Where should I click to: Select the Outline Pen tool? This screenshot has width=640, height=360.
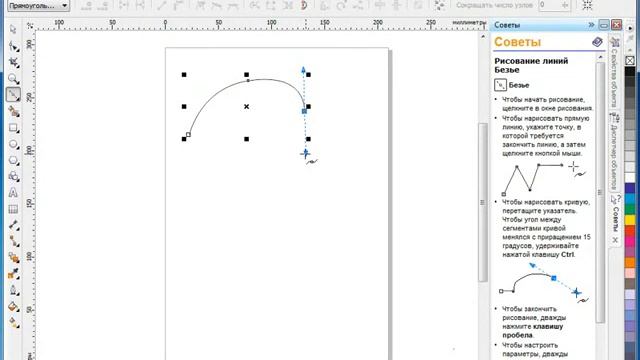point(13,290)
